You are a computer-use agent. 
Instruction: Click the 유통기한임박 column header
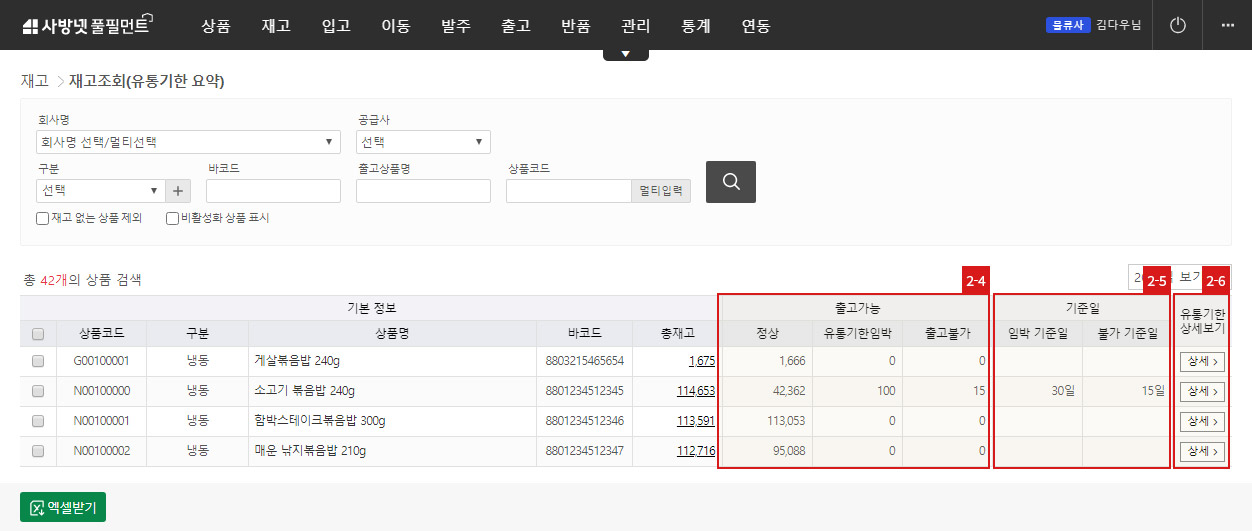857,334
